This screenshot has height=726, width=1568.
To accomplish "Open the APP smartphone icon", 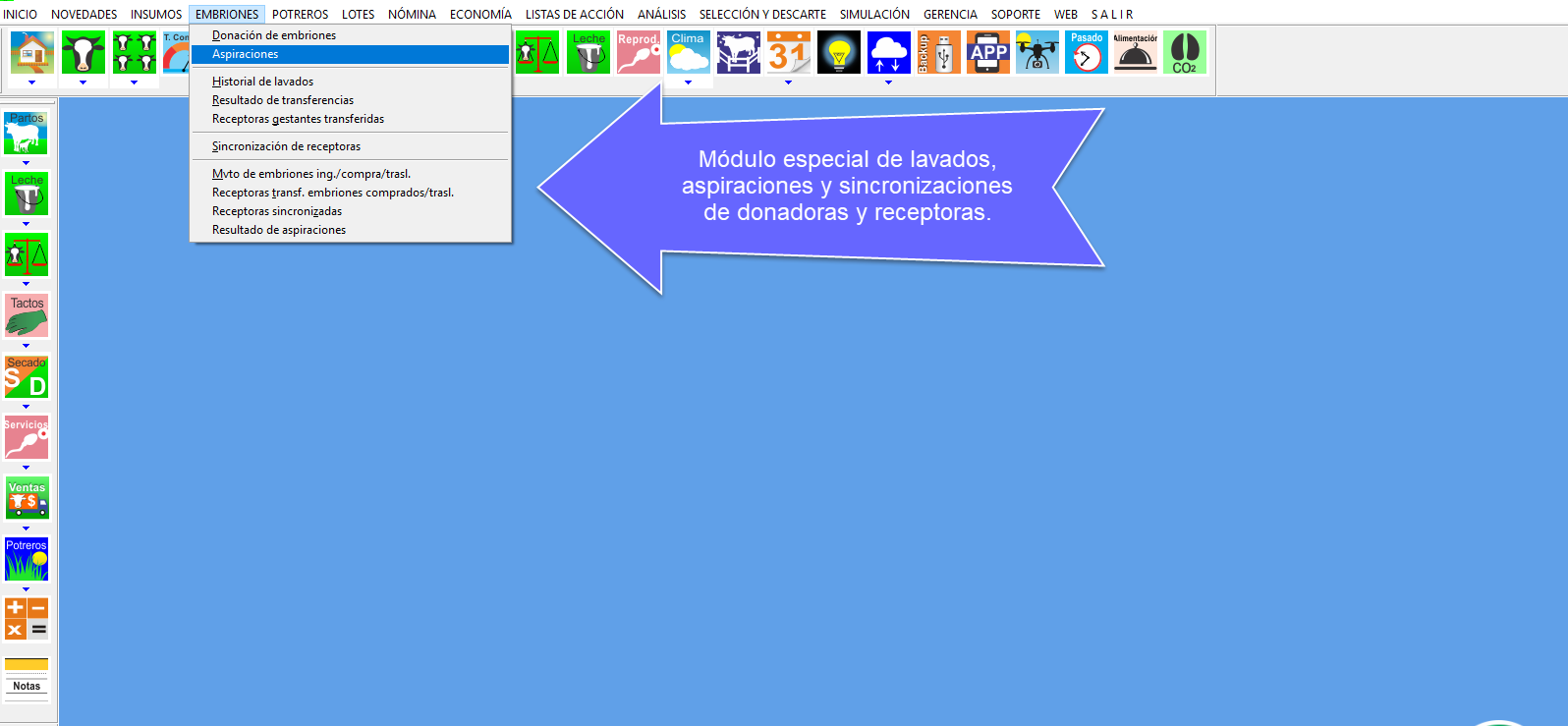I will point(988,52).
